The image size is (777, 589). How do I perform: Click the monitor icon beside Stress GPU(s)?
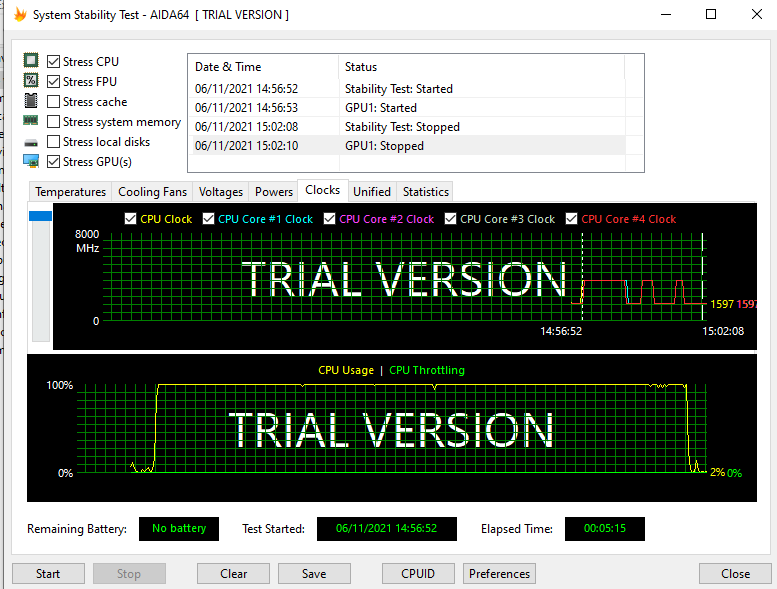point(31,161)
